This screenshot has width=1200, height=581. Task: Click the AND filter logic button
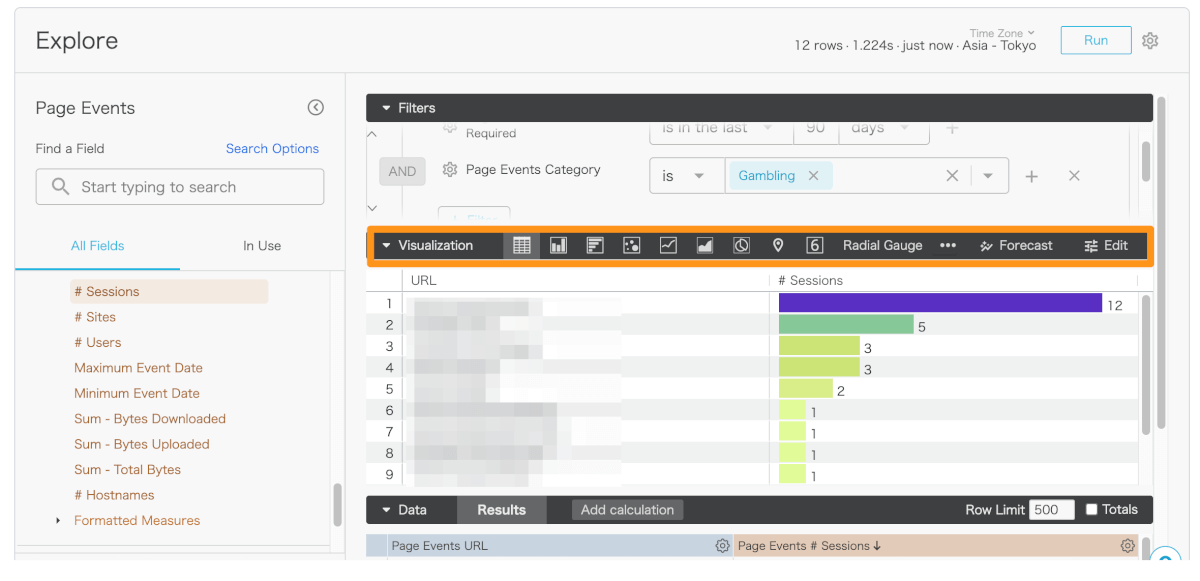tap(402, 171)
